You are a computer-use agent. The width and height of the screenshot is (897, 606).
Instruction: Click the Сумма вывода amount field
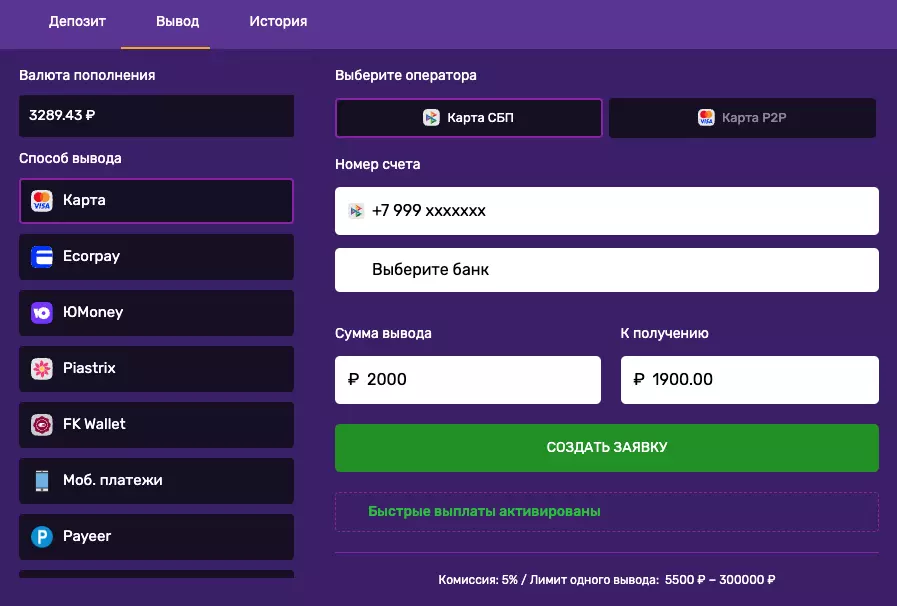coord(468,380)
